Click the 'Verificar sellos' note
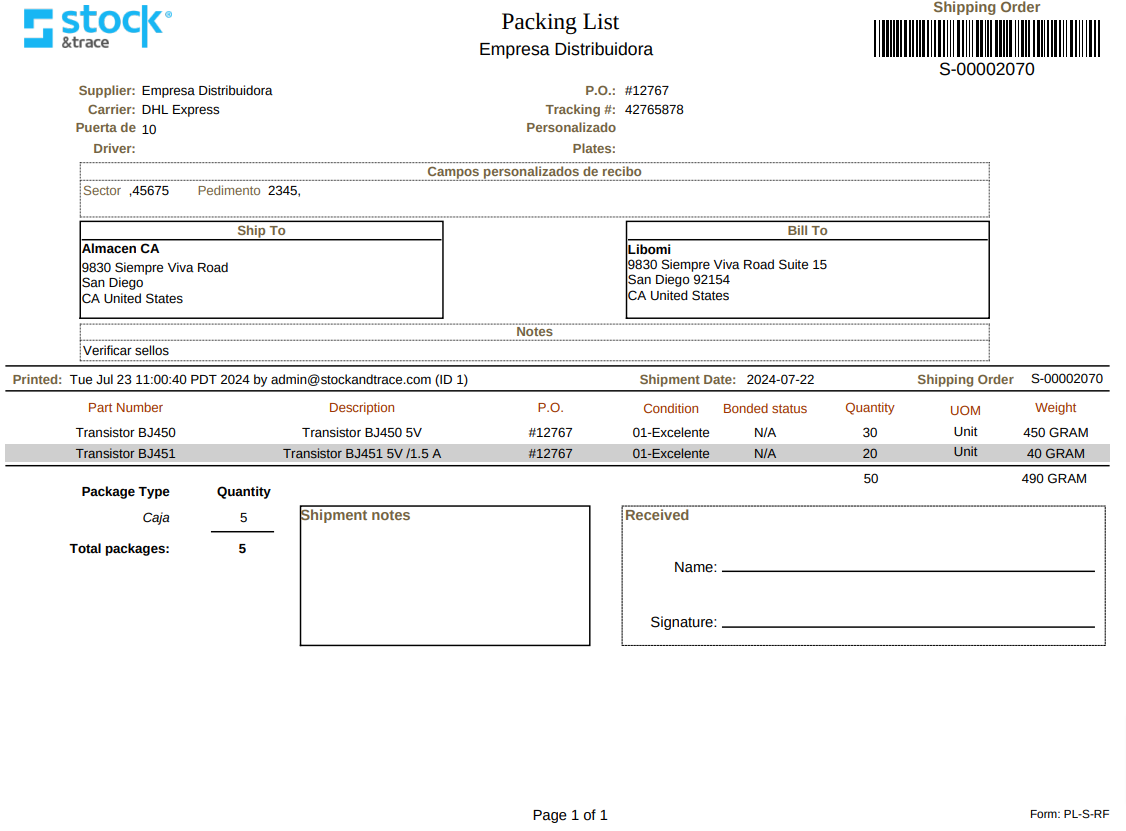This screenshot has height=831, width=1126. [126, 350]
